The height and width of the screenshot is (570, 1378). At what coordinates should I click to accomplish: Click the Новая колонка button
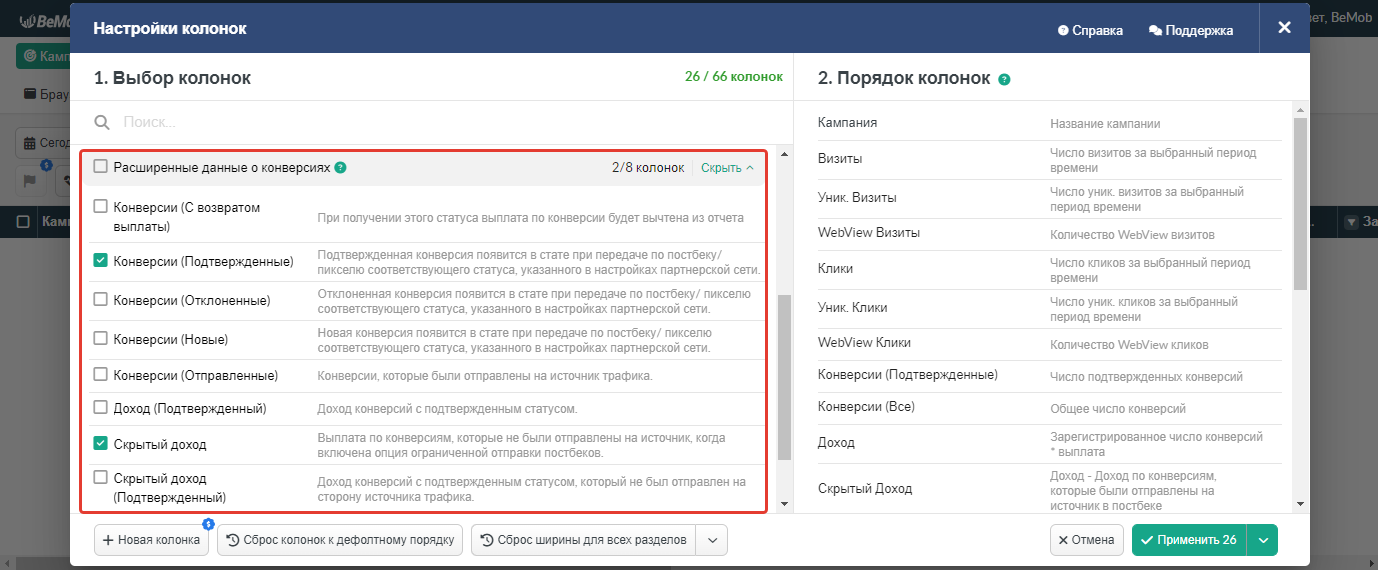tap(152, 540)
